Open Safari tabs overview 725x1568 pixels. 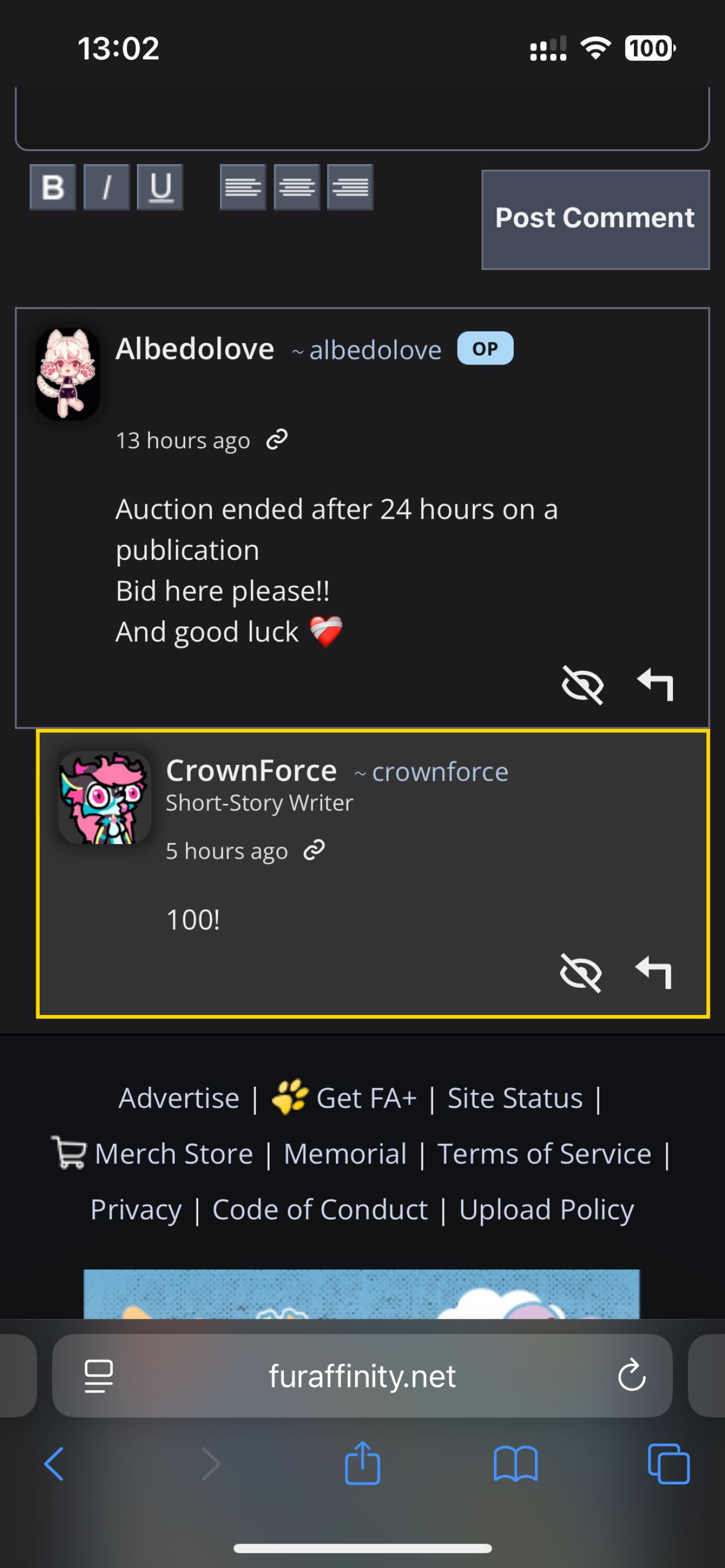(x=668, y=1463)
